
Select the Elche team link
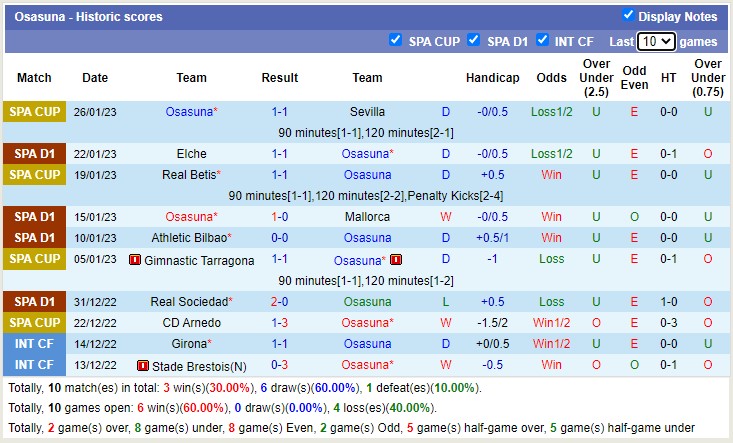[191, 154]
